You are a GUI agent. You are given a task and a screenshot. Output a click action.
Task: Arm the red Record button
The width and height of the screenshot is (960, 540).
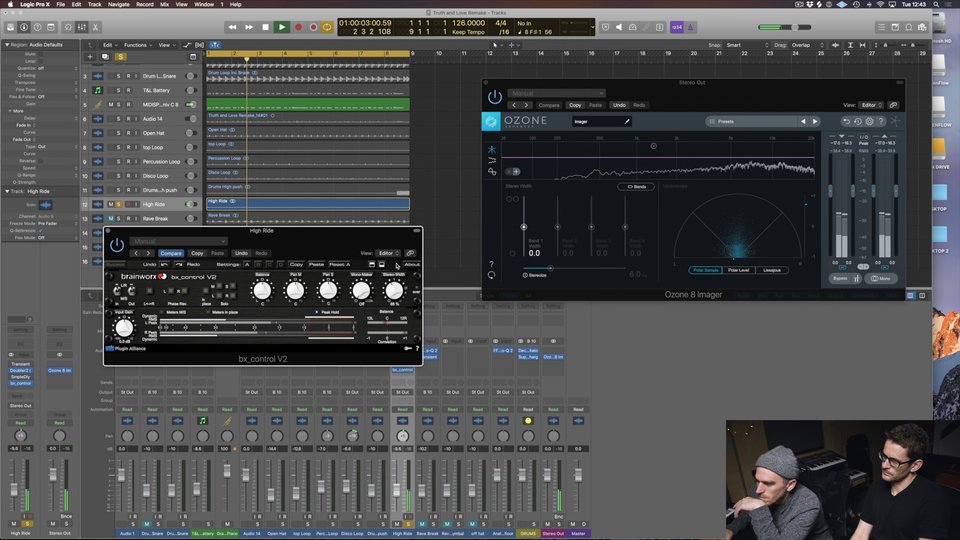(x=298, y=27)
